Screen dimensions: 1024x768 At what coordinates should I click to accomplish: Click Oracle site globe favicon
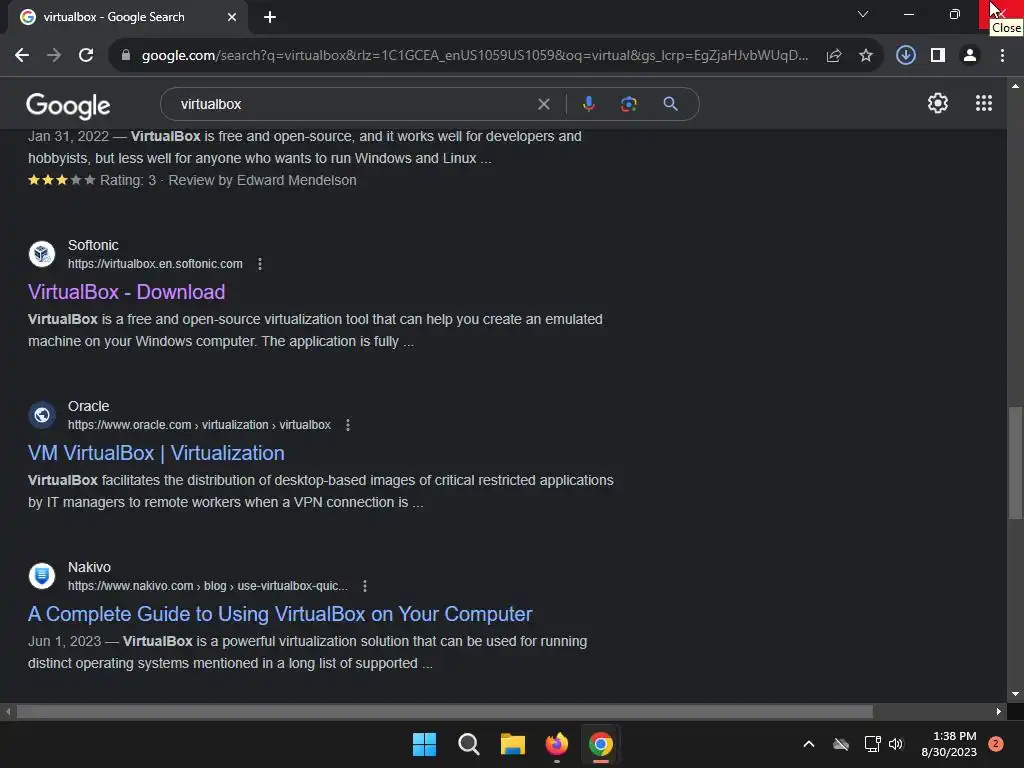pos(42,415)
